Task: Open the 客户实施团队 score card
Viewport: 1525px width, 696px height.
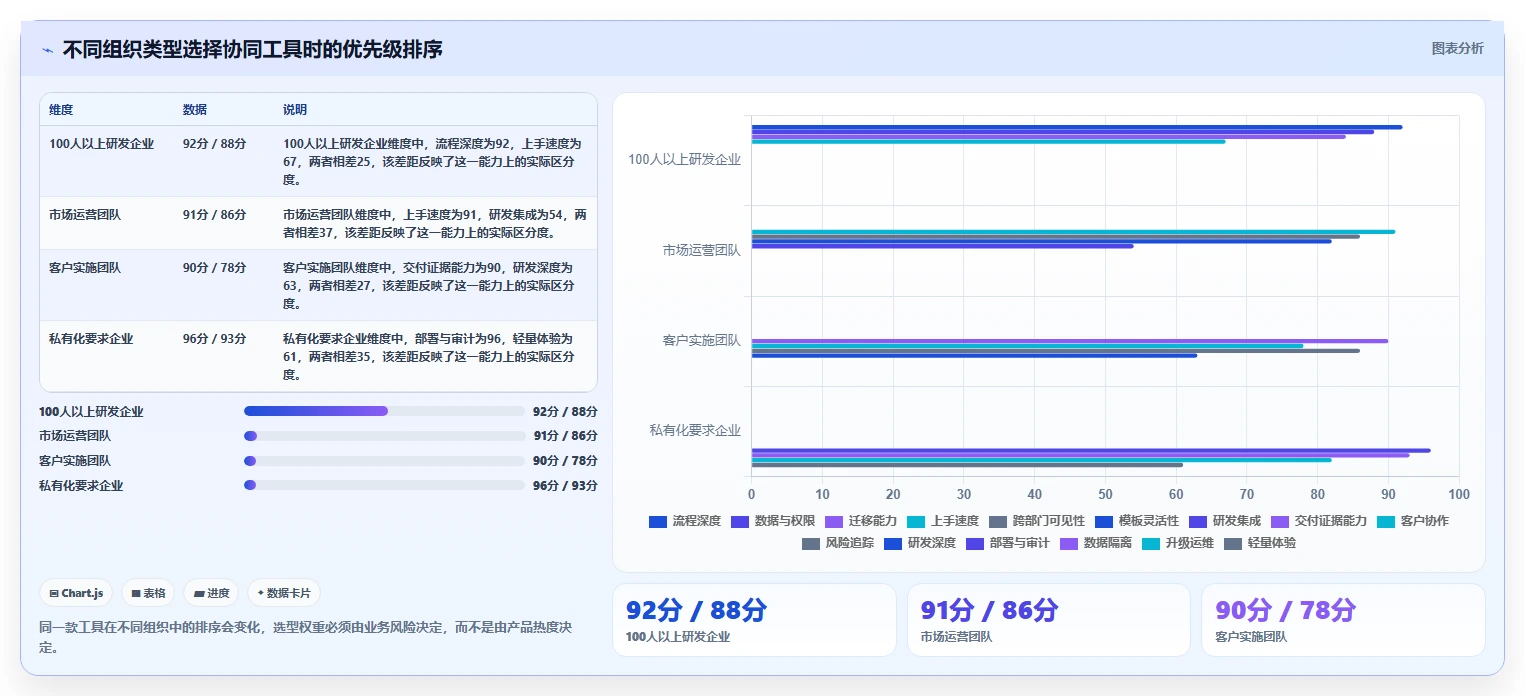Action: point(1343,620)
